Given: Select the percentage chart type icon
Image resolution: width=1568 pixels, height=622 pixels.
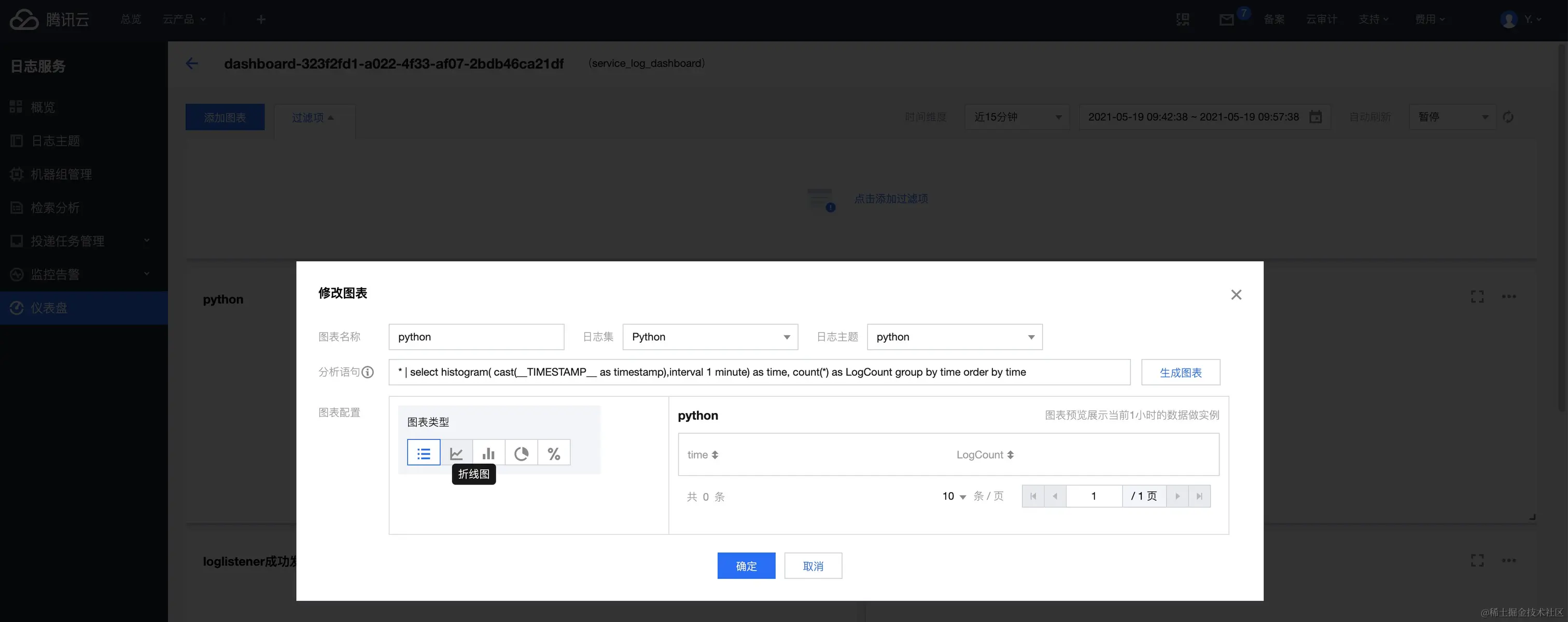Looking at the screenshot, I should coord(553,453).
